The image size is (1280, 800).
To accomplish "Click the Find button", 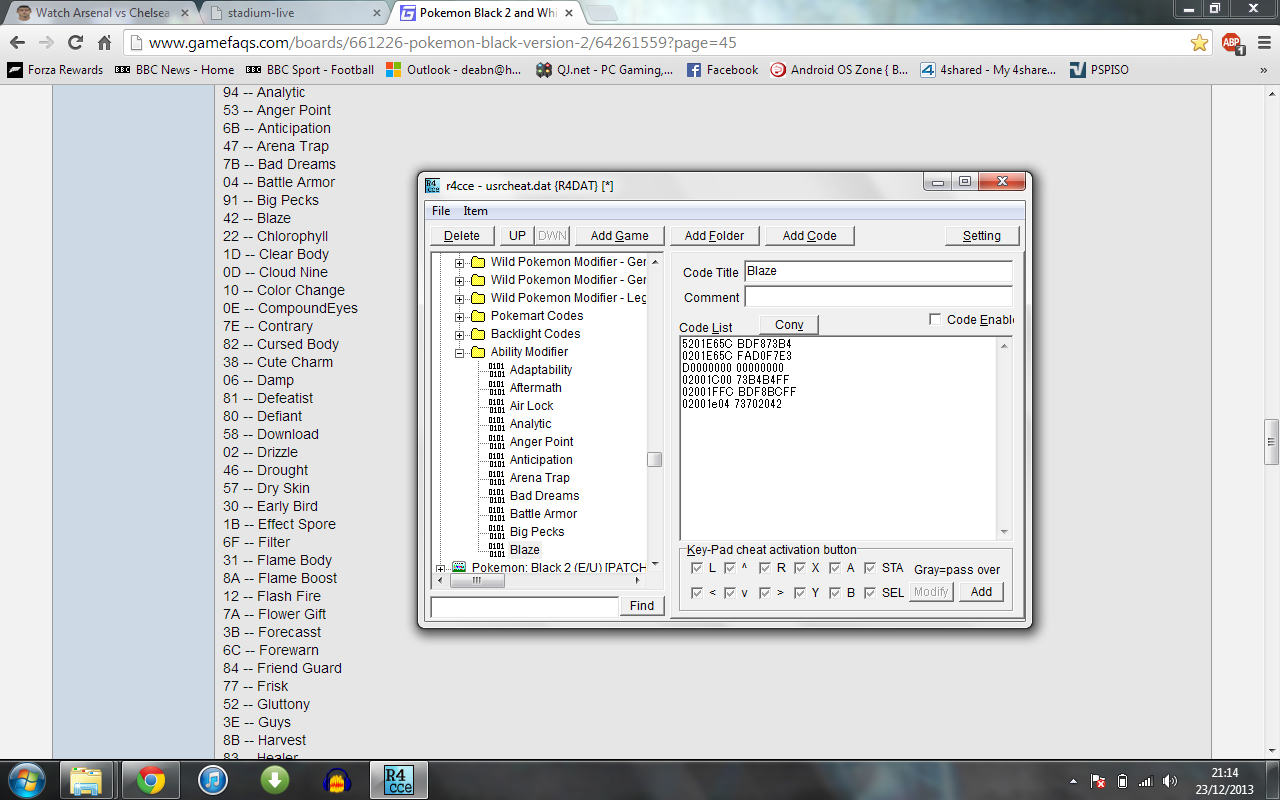I will 642,606.
